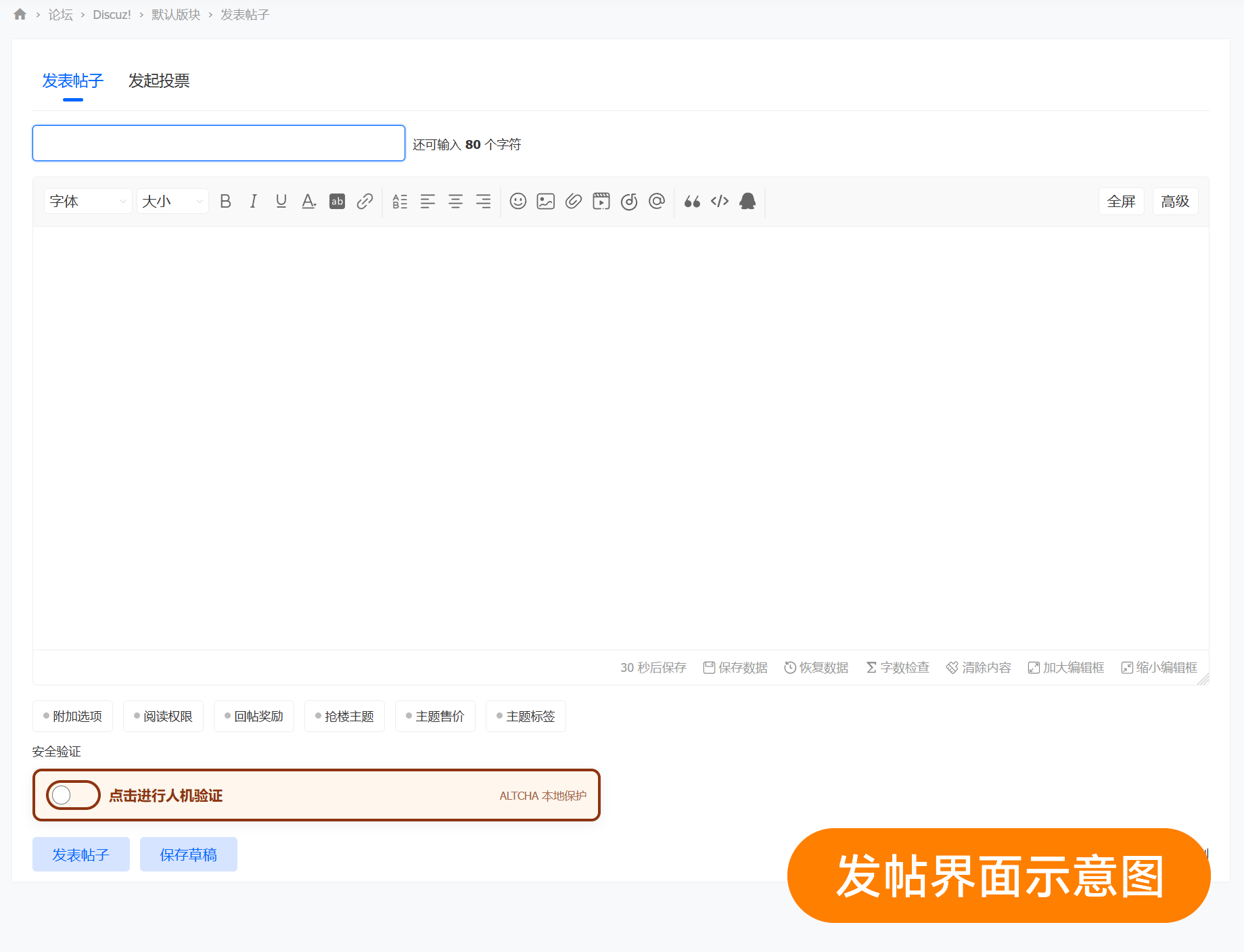Open the 字体 font dropdown

coord(88,201)
